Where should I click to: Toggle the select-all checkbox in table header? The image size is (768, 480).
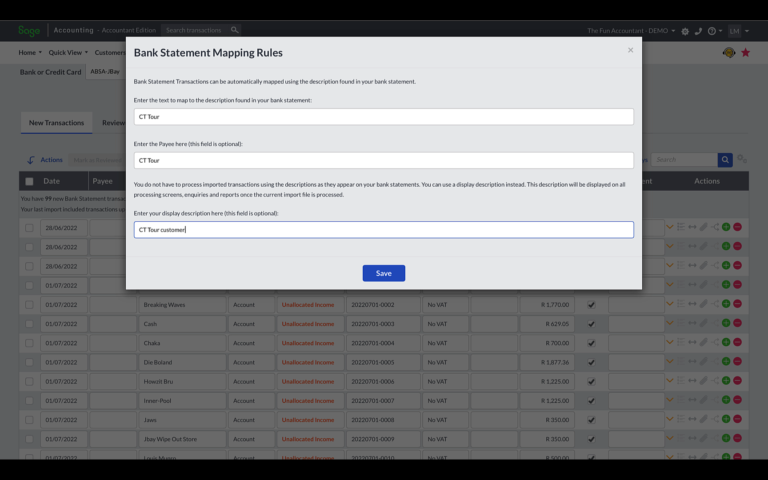pos(29,181)
